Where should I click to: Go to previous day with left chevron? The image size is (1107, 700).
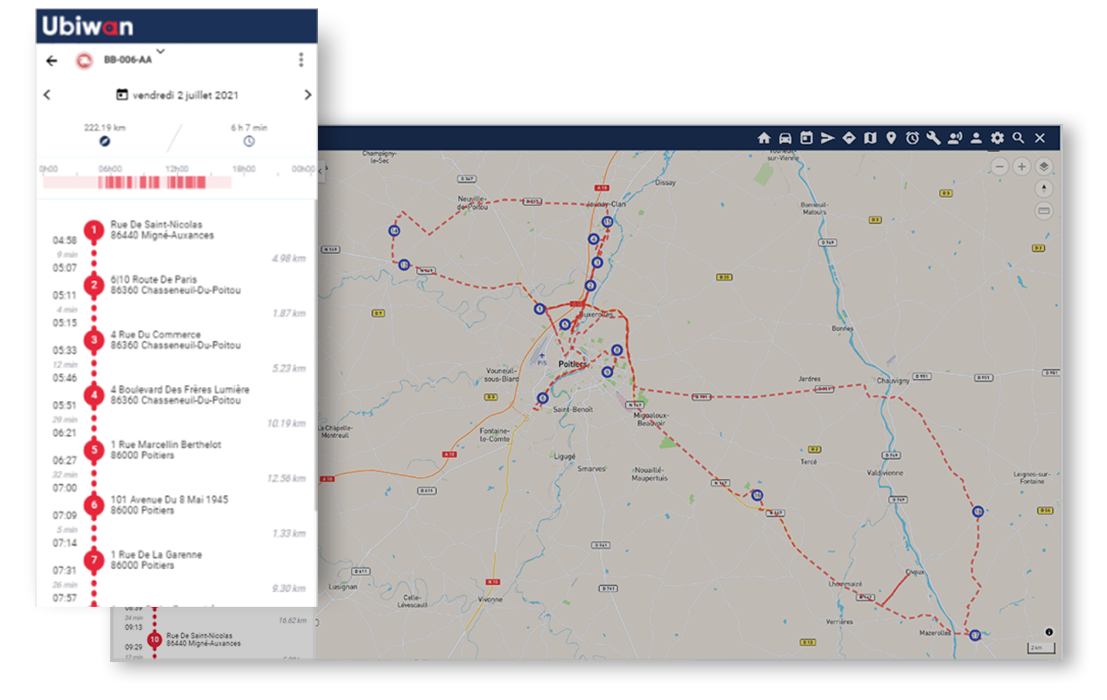click(47, 95)
